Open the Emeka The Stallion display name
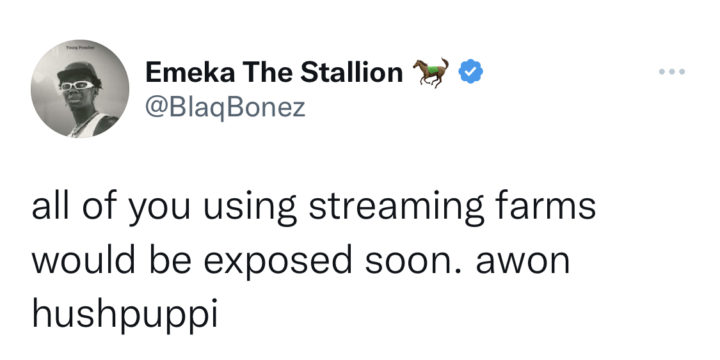720x360 pixels. 274,73
